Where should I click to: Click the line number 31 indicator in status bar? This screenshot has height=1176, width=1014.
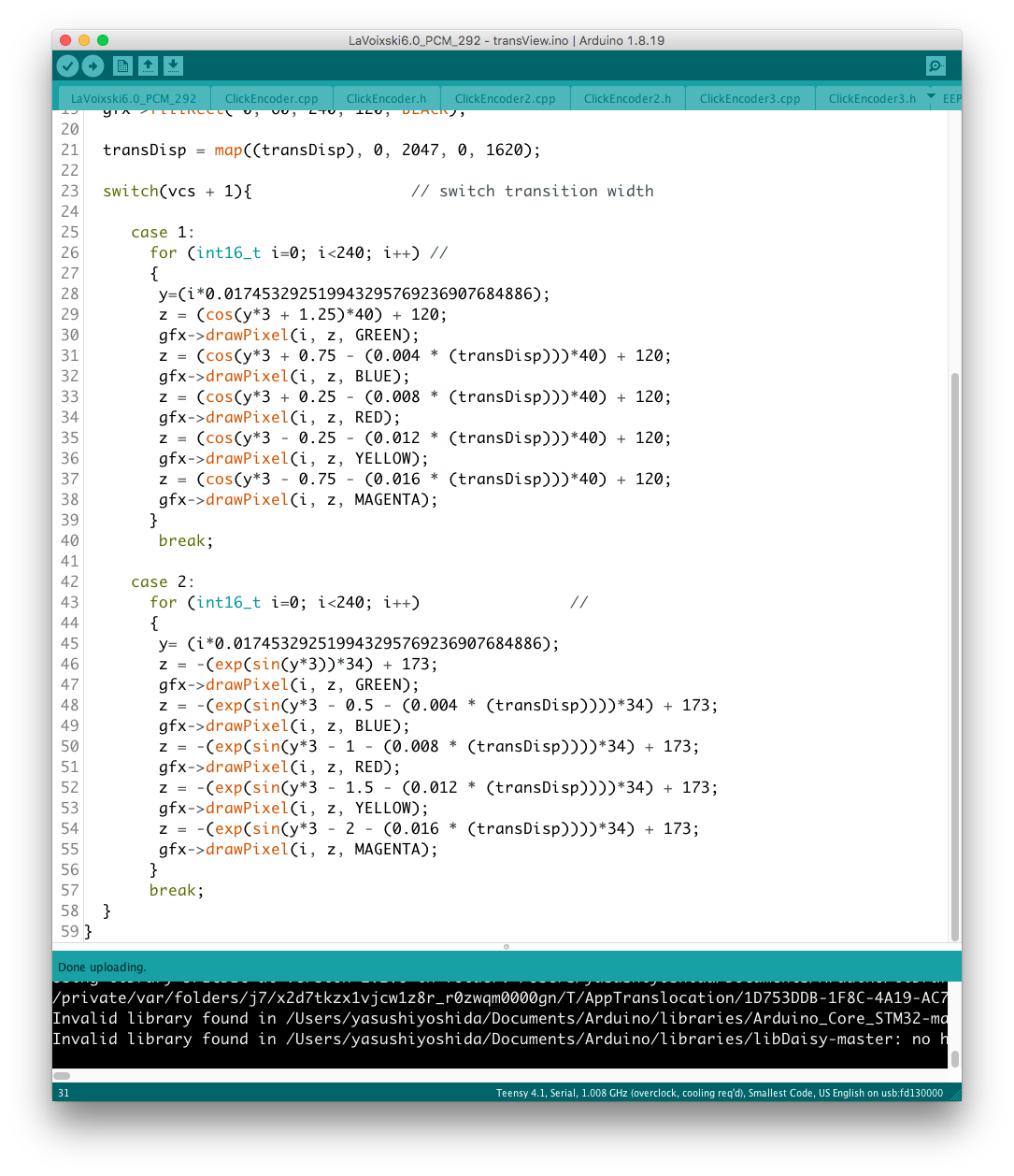pos(64,1093)
